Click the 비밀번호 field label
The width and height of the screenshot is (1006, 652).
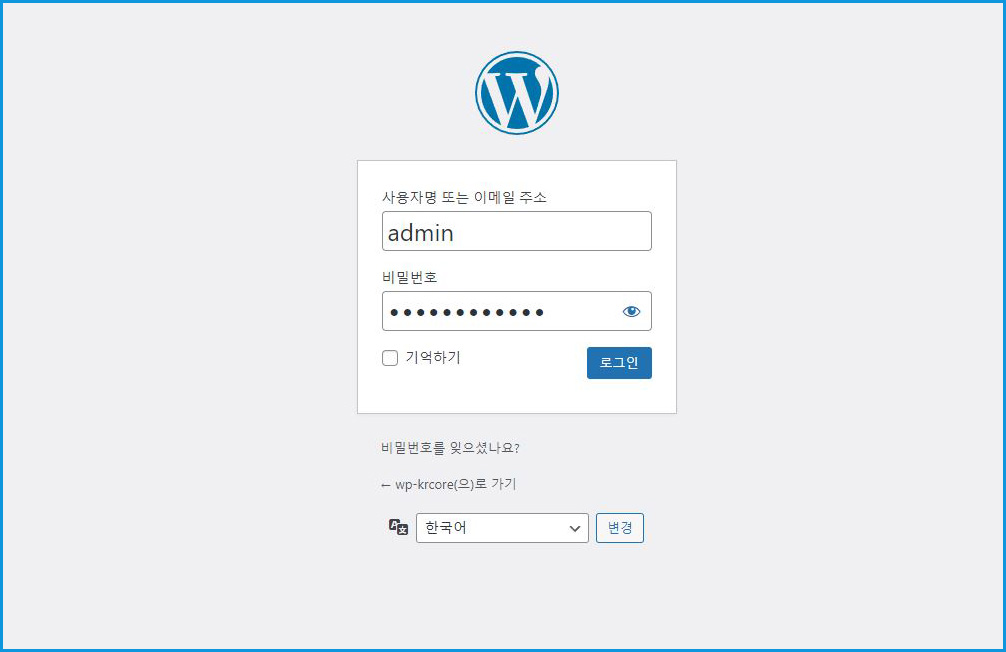pyautogui.click(x=410, y=277)
